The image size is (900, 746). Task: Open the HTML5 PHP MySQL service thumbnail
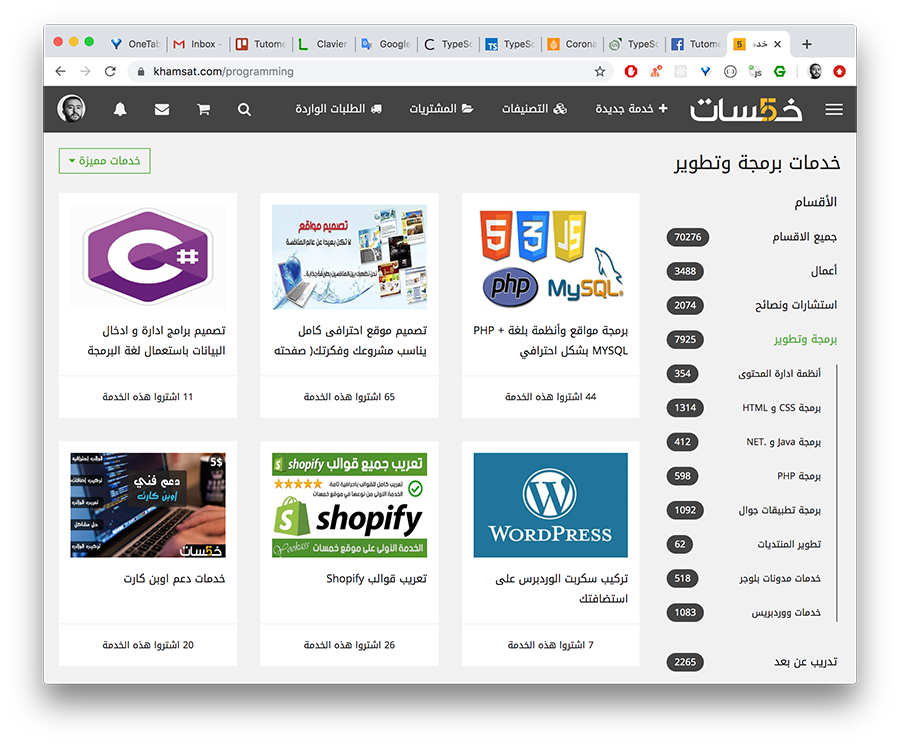click(x=550, y=257)
